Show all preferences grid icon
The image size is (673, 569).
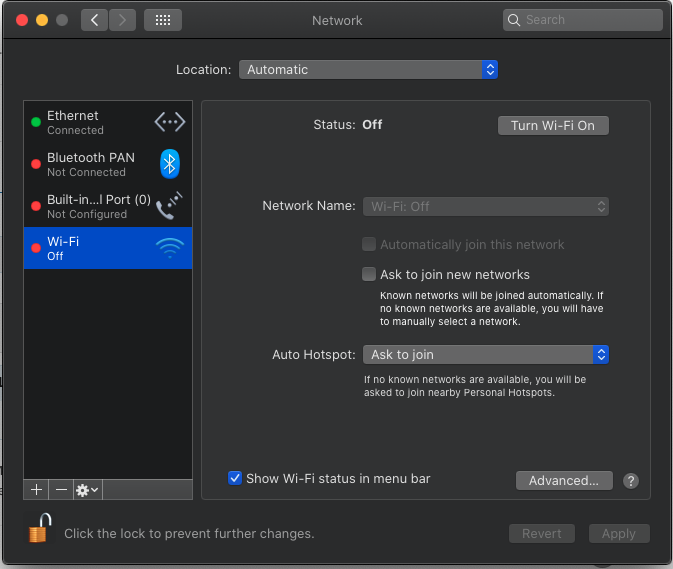163,20
